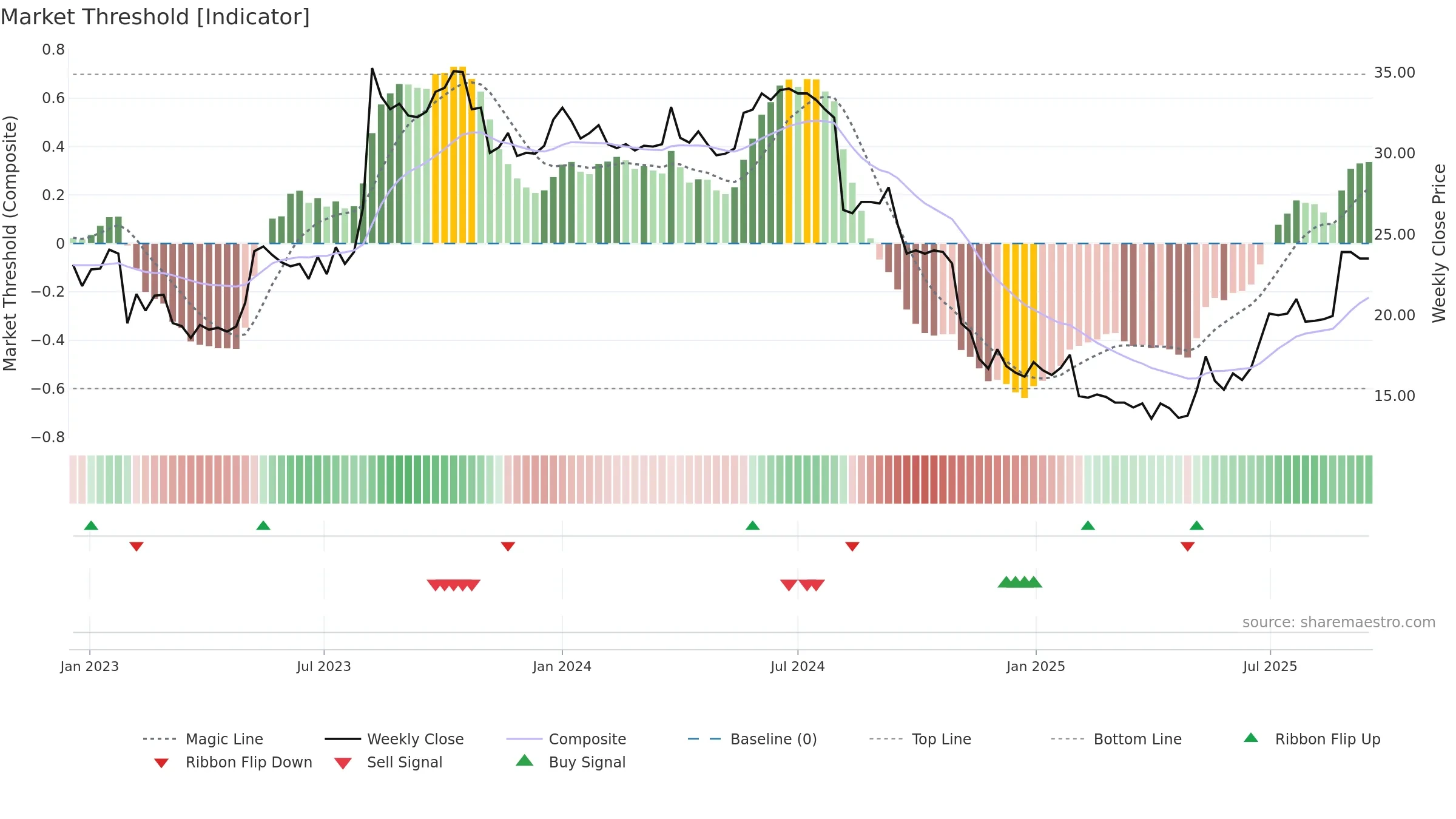Image resolution: width=1456 pixels, height=819 pixels.
Task: Click the Ribbon Flip Down marker in February 2023
Action: (136, 547)
